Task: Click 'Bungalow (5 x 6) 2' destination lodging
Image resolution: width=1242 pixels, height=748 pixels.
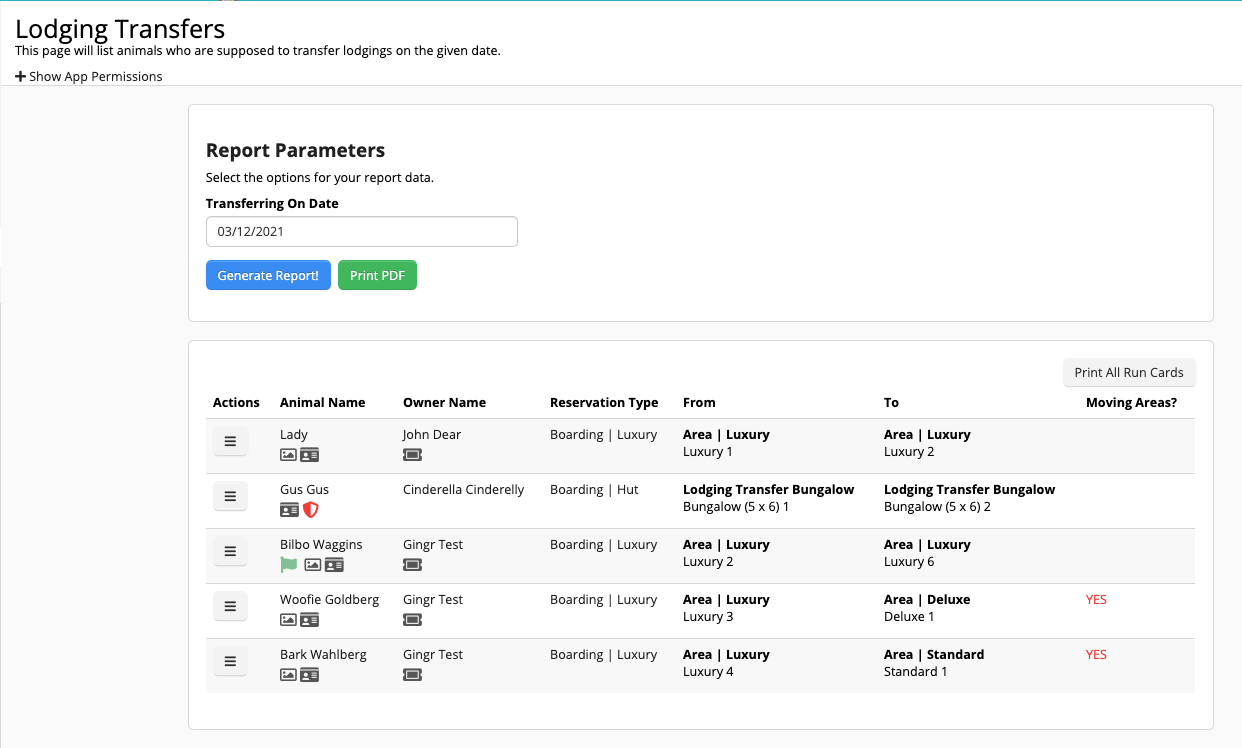Action: click(x=938, y=507)
